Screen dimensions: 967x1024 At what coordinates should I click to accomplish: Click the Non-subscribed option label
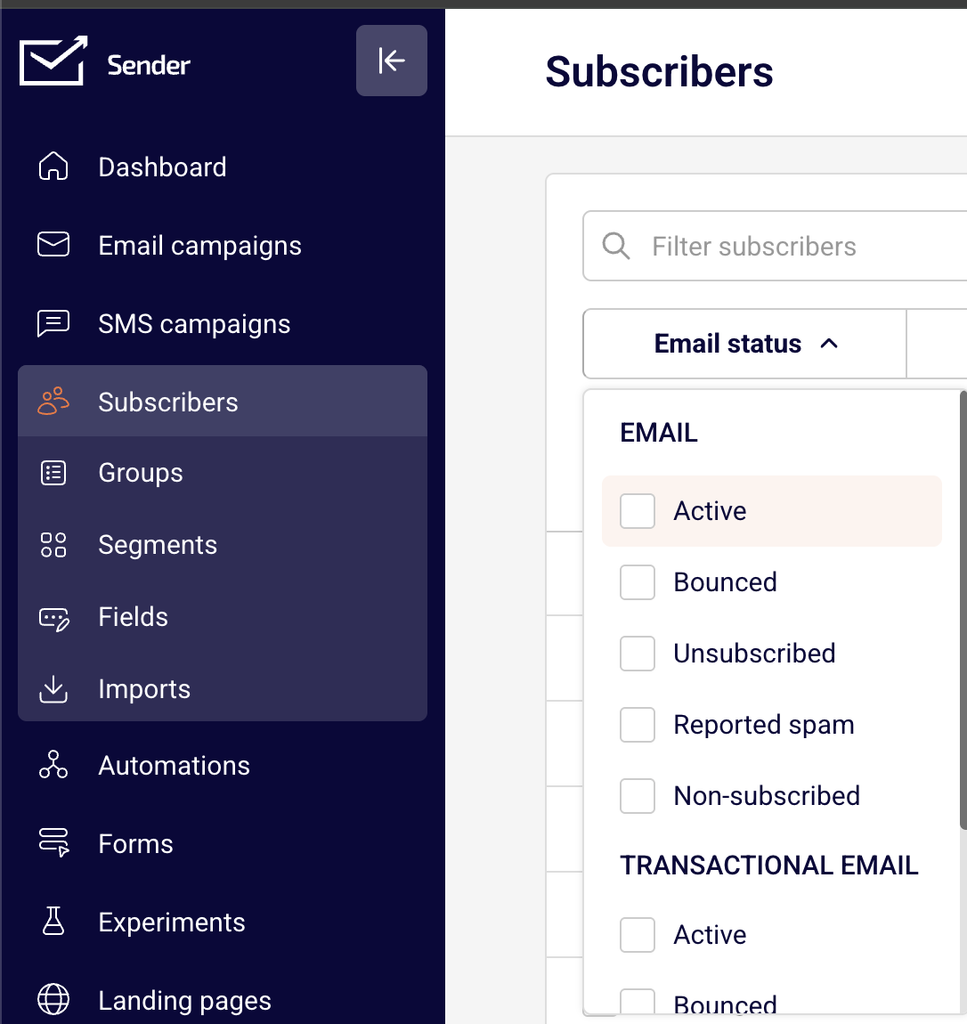[x=767, y=795]
